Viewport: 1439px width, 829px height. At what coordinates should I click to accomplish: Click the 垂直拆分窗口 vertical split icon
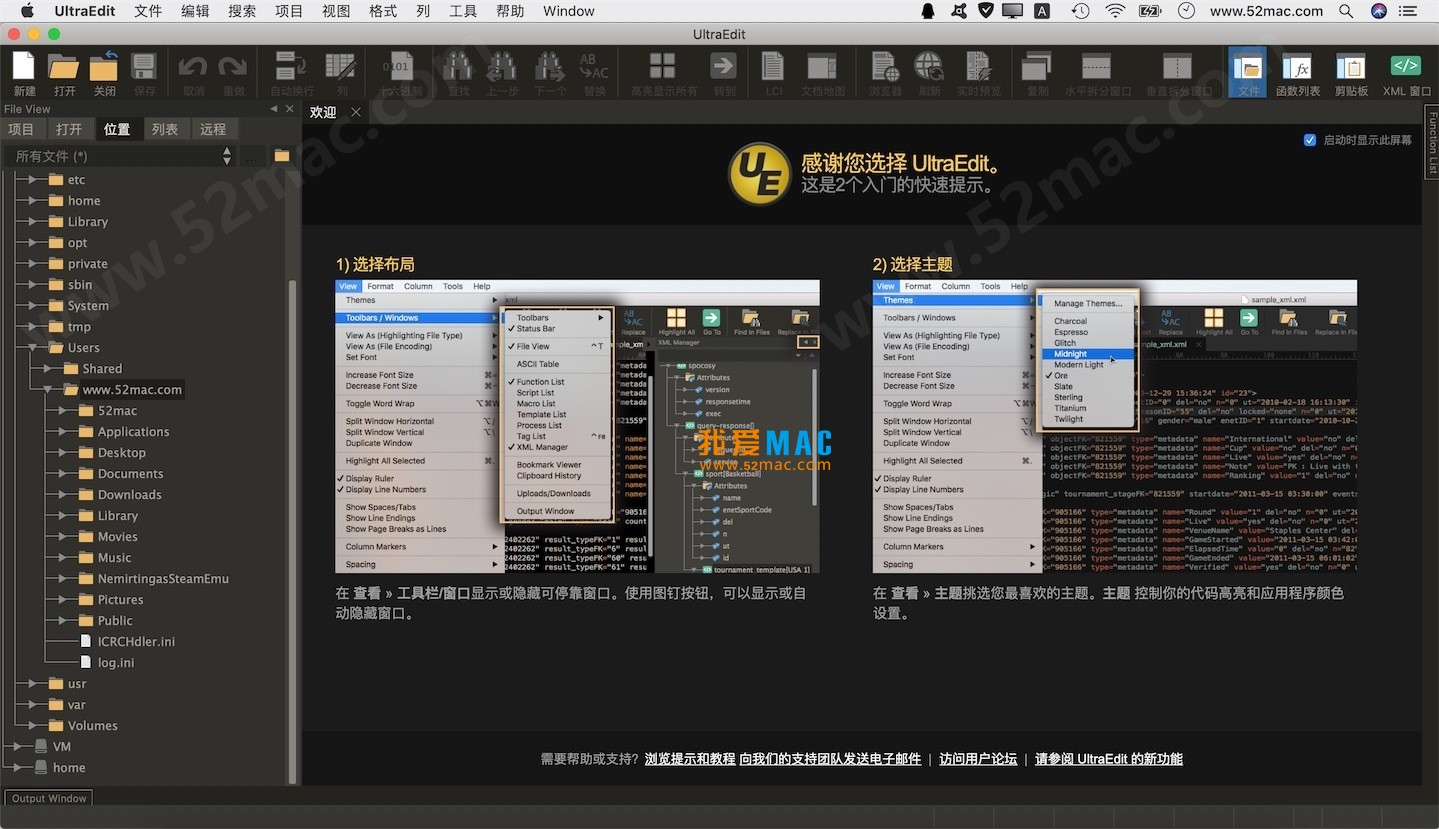point(1177,66)
